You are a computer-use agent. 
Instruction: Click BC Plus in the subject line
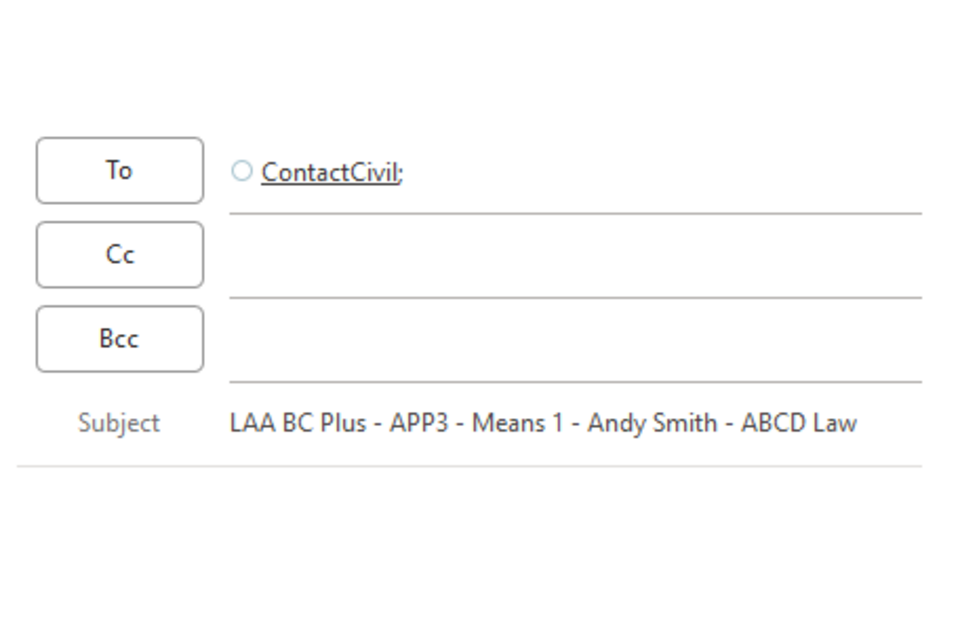click(324, 423)
